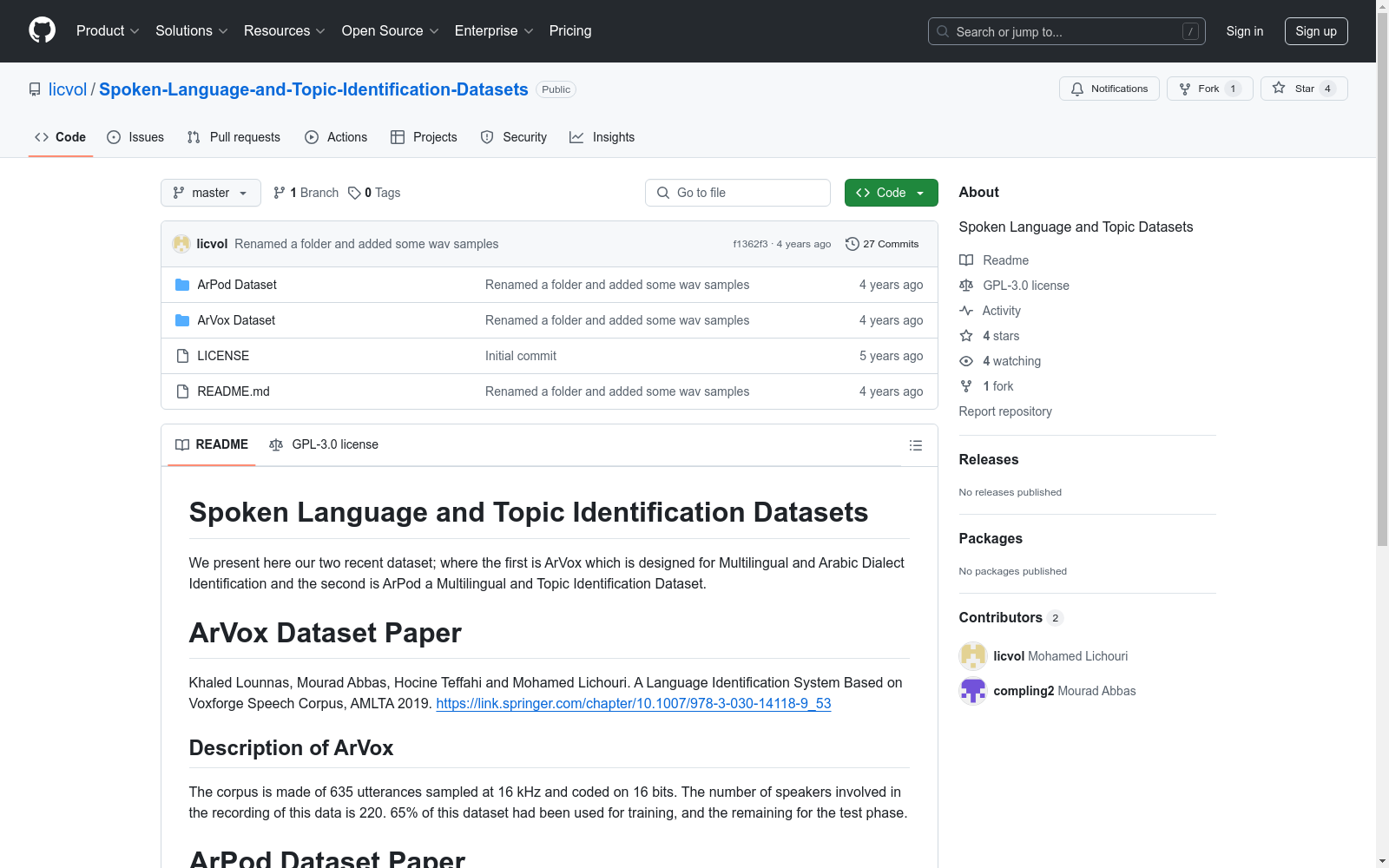Open the licvol author name in commit bar
Viewport: 1389px width, 868px height.
pos(212,244)
